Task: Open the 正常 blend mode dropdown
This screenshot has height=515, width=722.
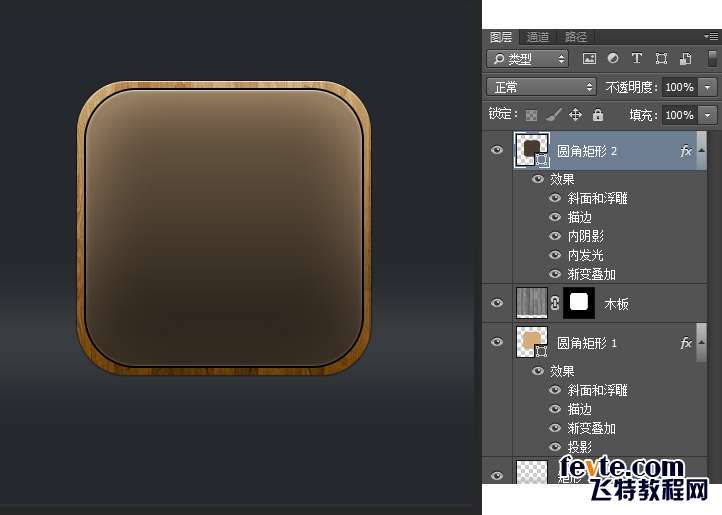Action: pos(541,87)
